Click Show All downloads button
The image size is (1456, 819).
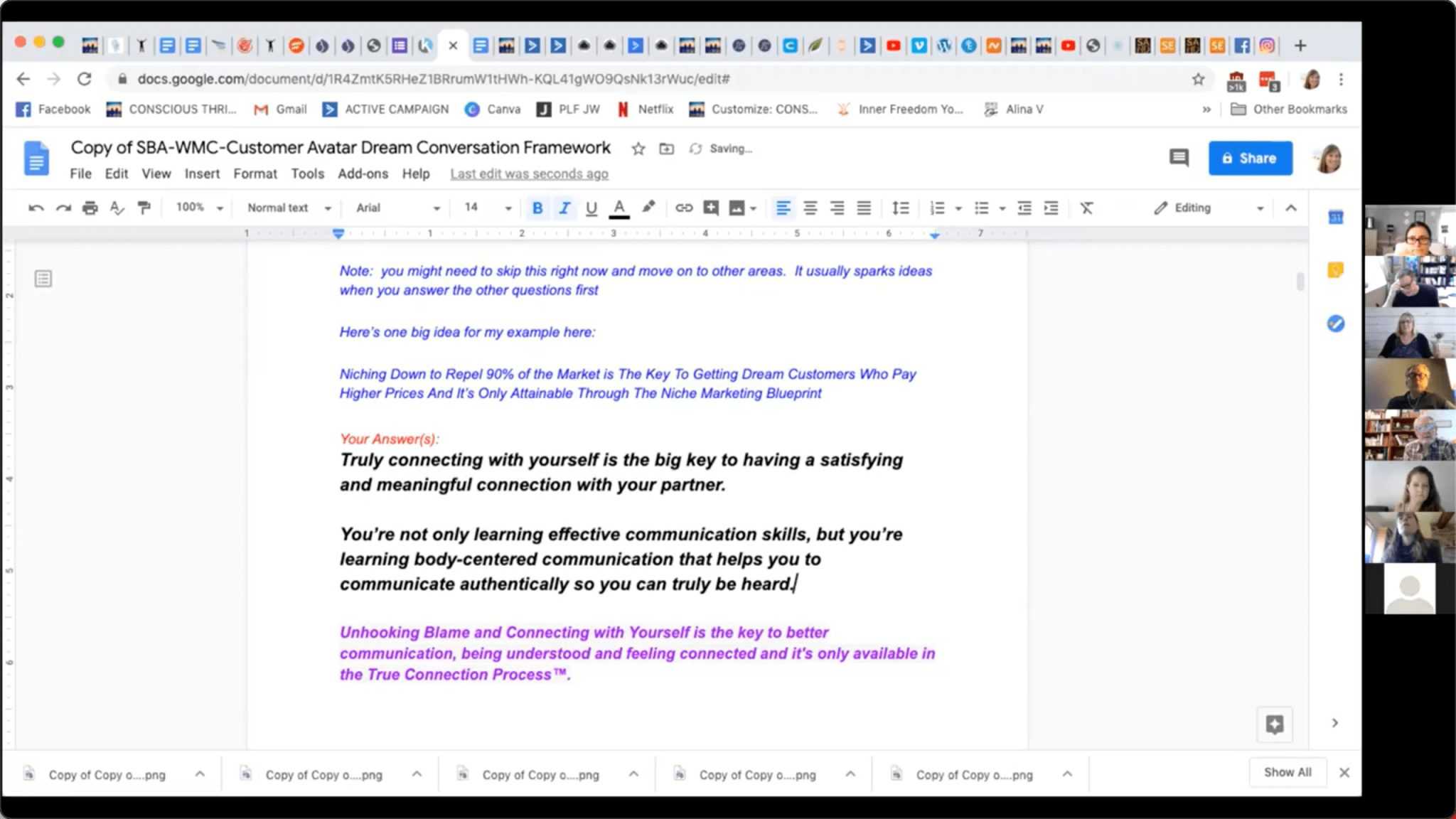coord(1288,772)
